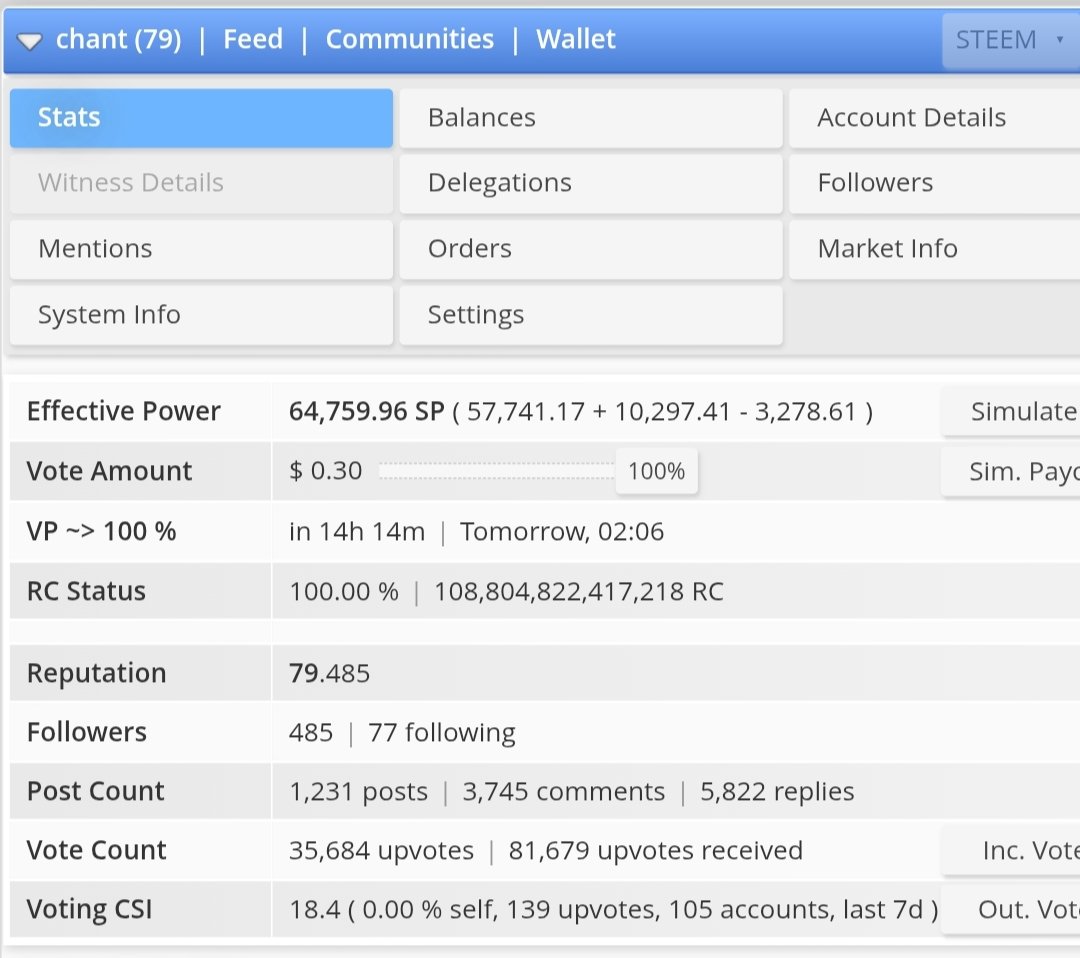Switch to the Balances tab

pyautogui.click(x=591, y=118)
